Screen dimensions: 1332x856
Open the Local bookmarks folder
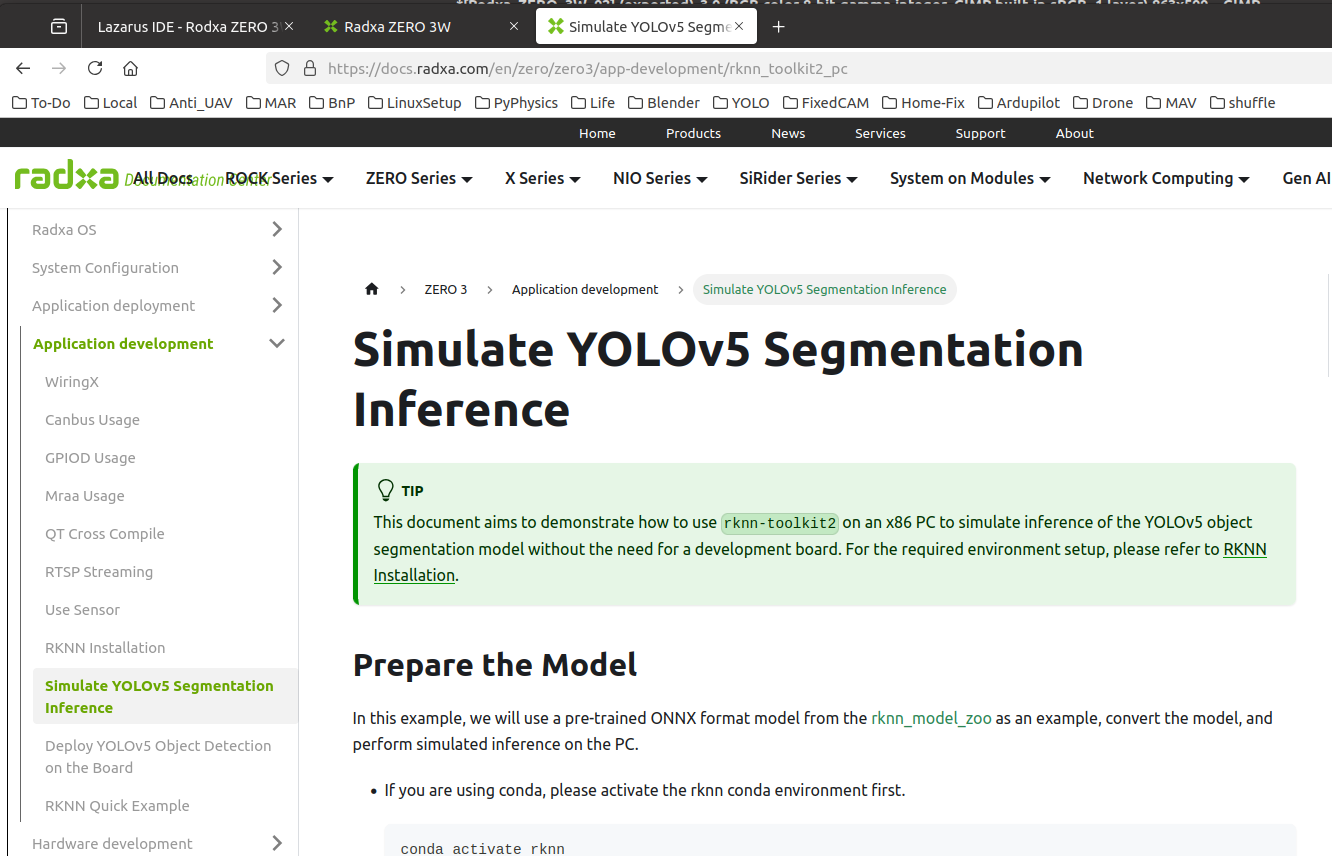click(111, 102)
